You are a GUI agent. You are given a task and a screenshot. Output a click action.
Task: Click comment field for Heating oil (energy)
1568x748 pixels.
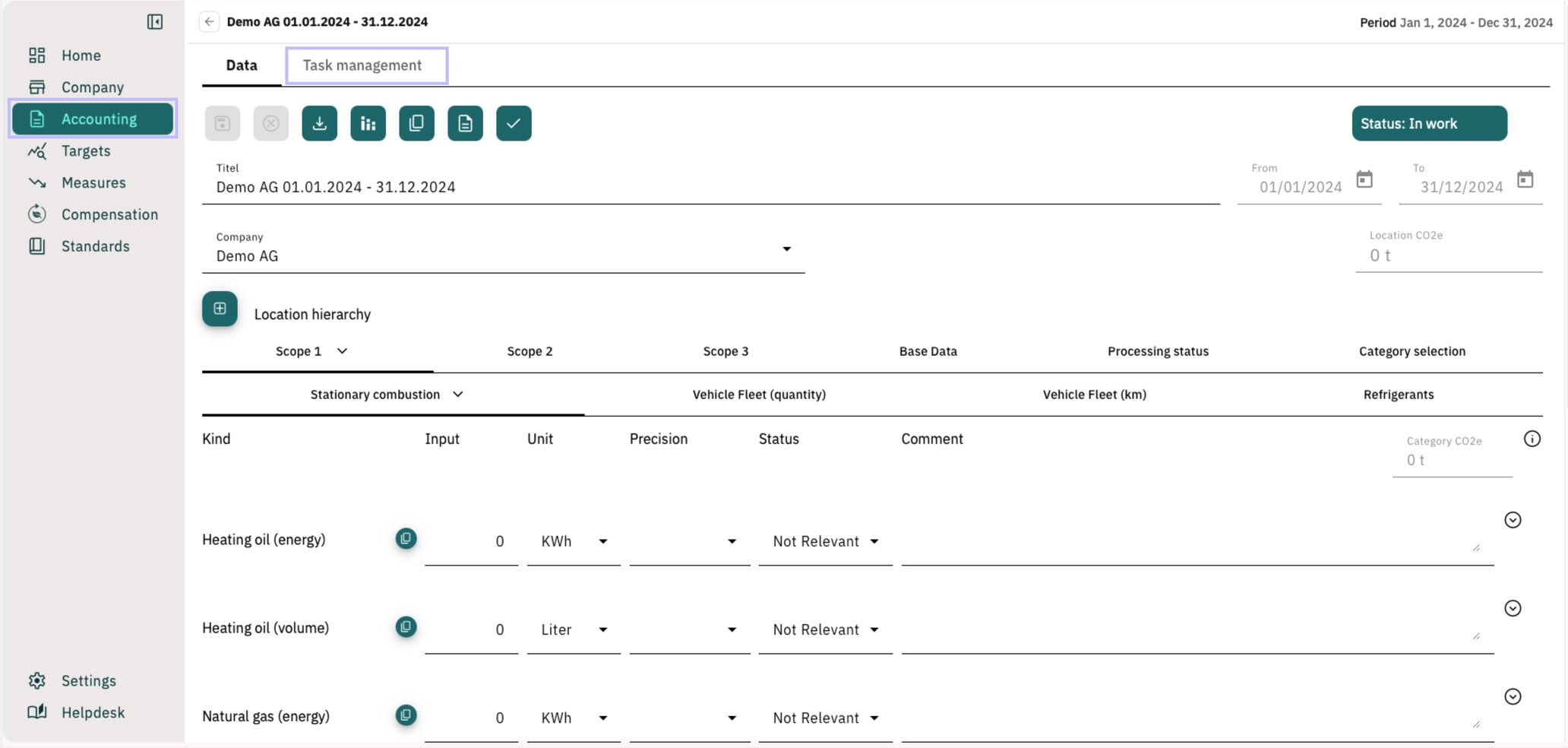coord(1197,541)
